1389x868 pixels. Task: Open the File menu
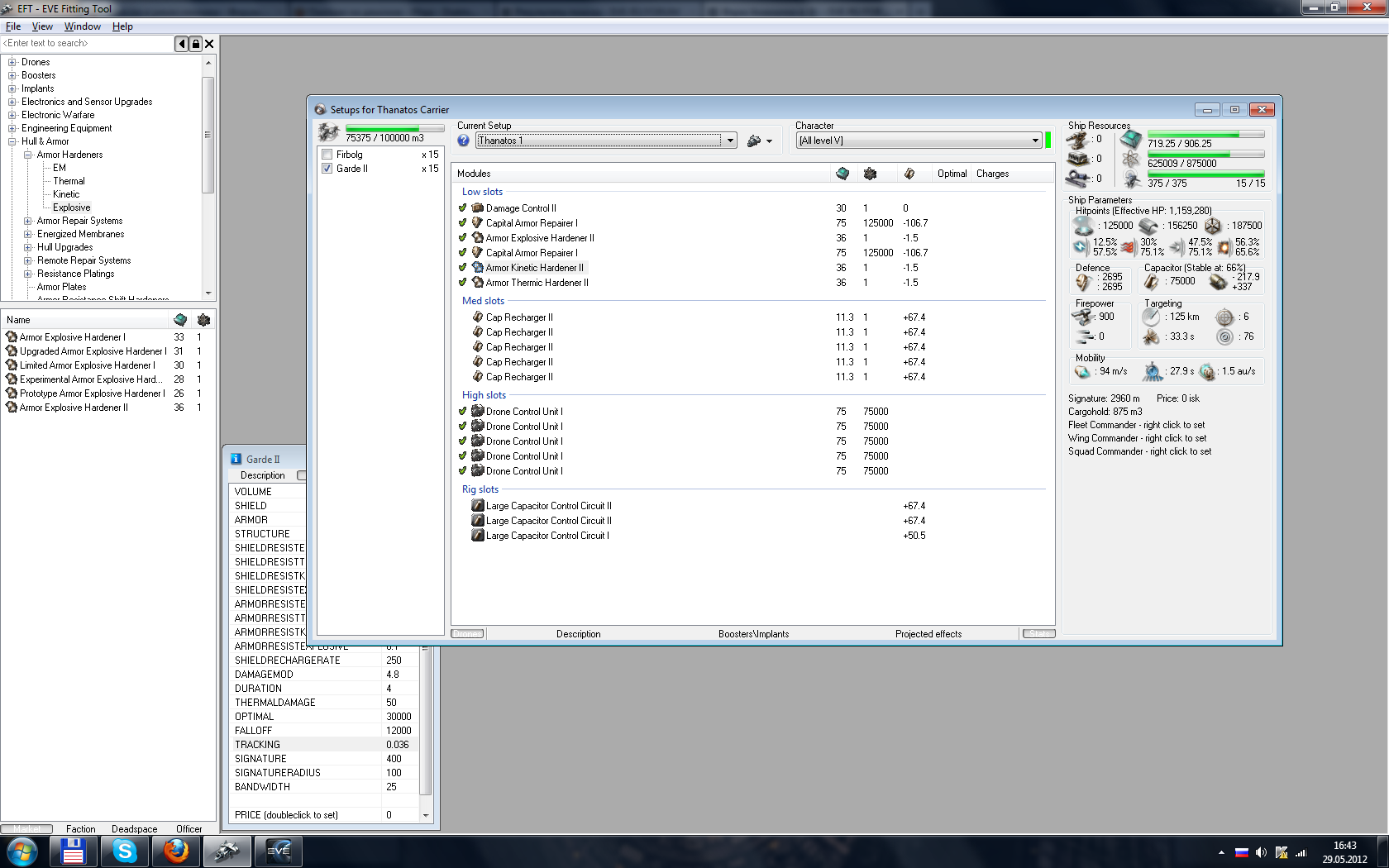coord(13,26)
